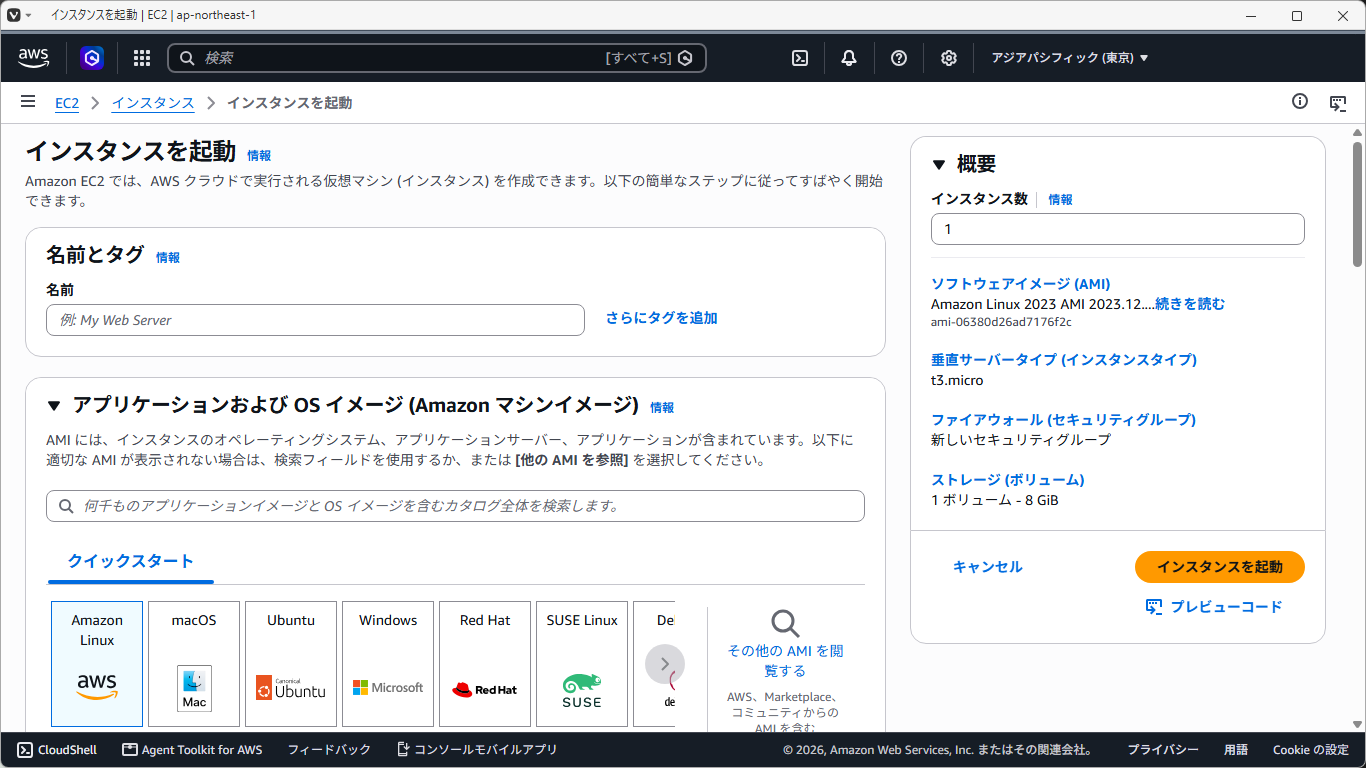1366x768 pixels.
Task: Open Agent Toolkit for AWS in footer
Action: click(x=192, y=750)
